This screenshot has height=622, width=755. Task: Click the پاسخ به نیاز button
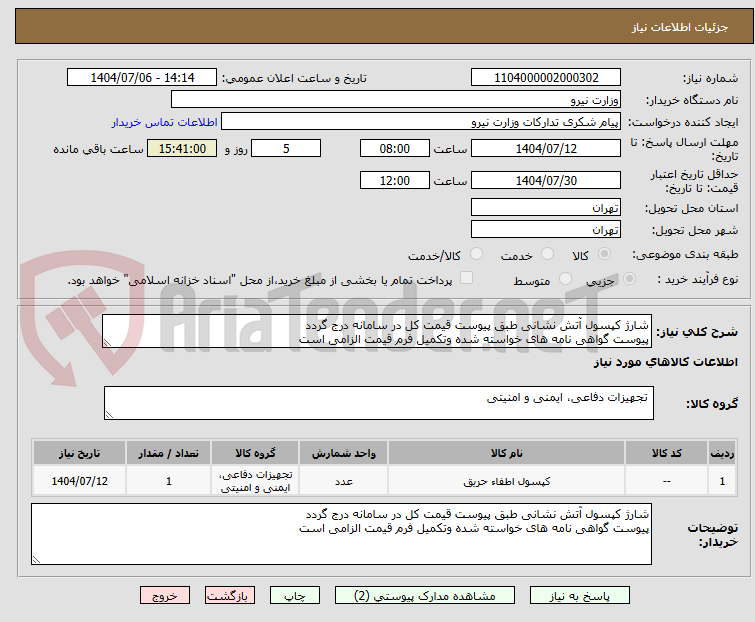tap(579, 596)
